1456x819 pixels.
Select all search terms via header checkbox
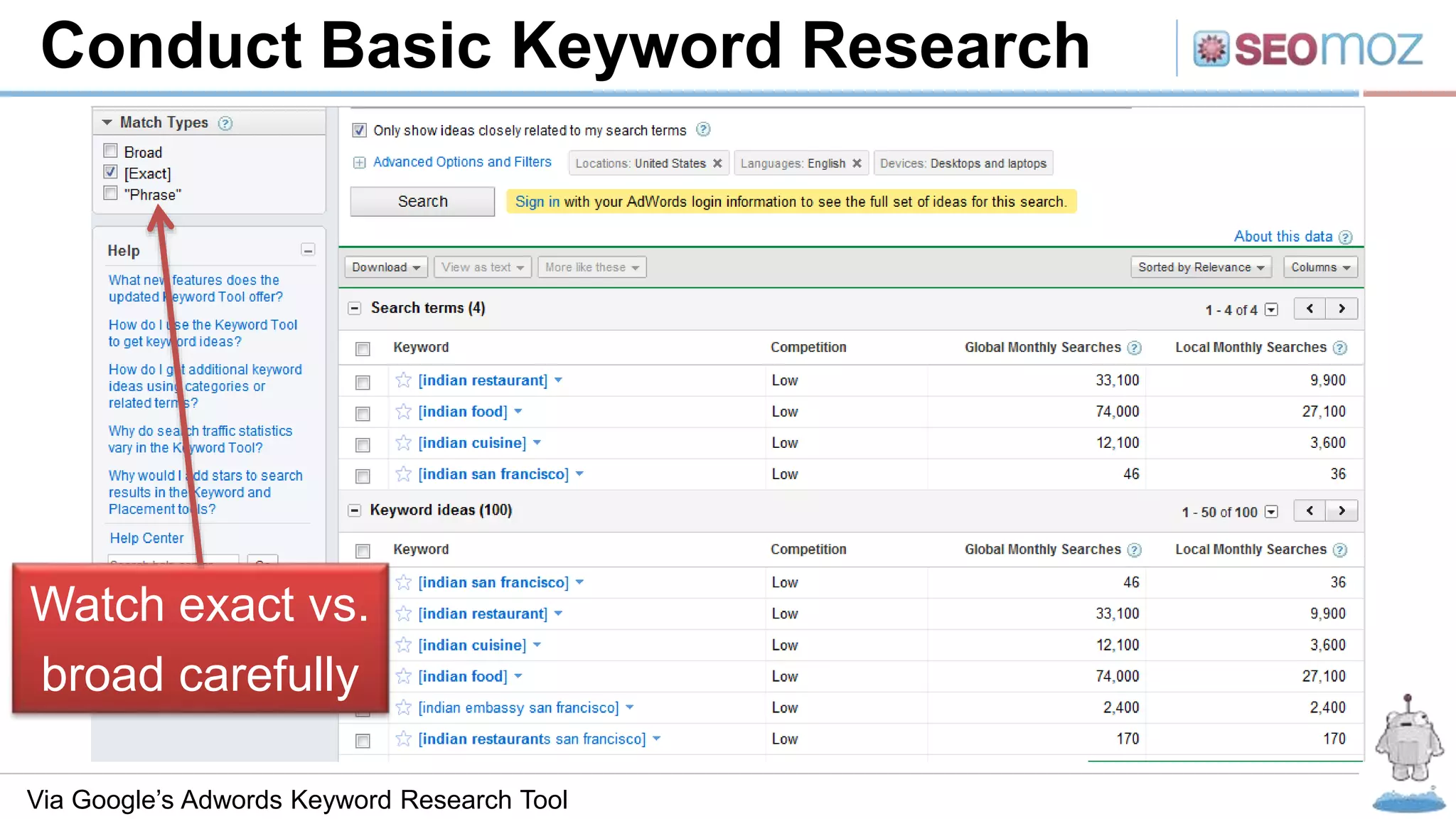click(363, 349)
